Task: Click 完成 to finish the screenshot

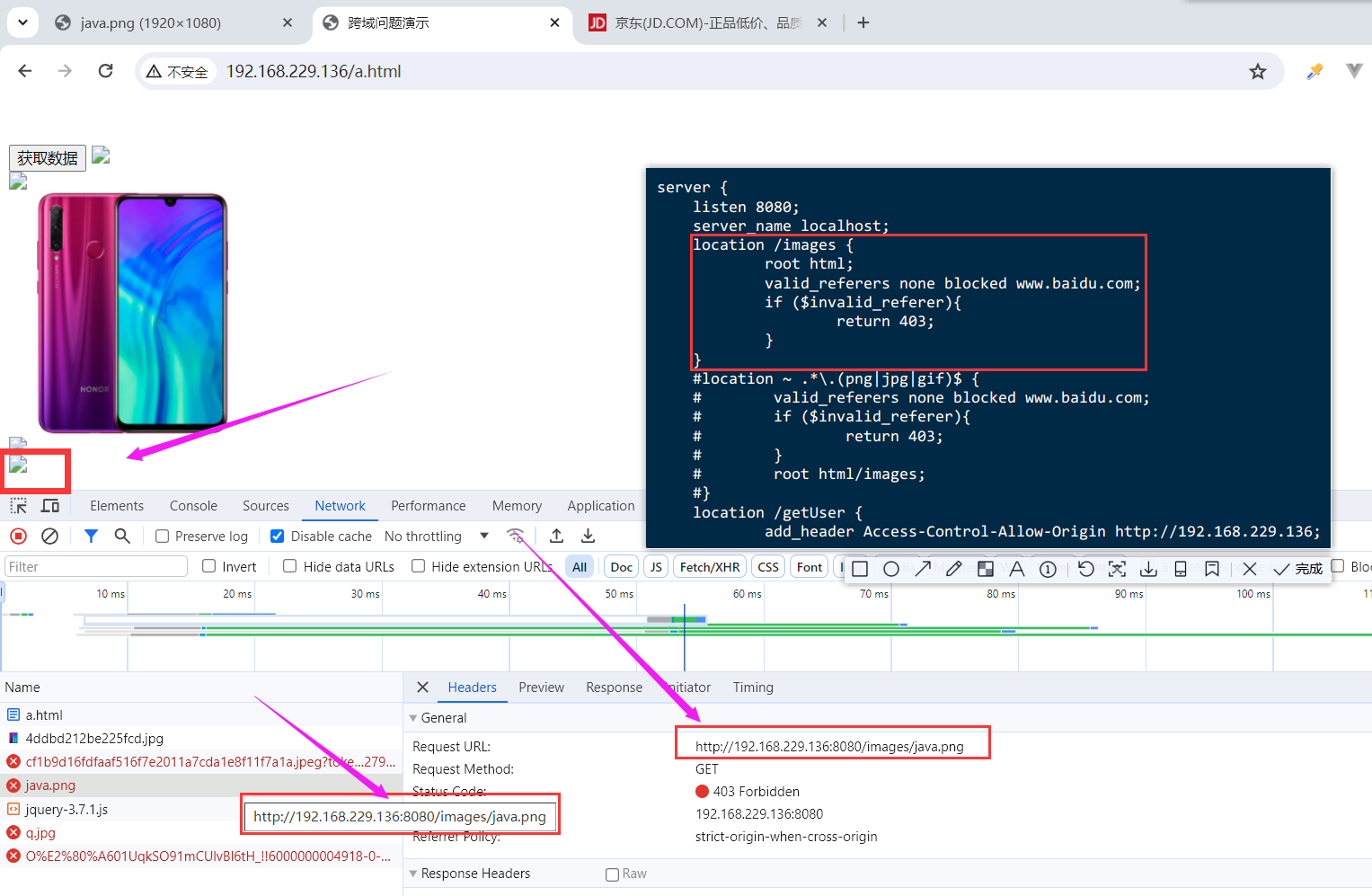Action: click(1298, 569)
